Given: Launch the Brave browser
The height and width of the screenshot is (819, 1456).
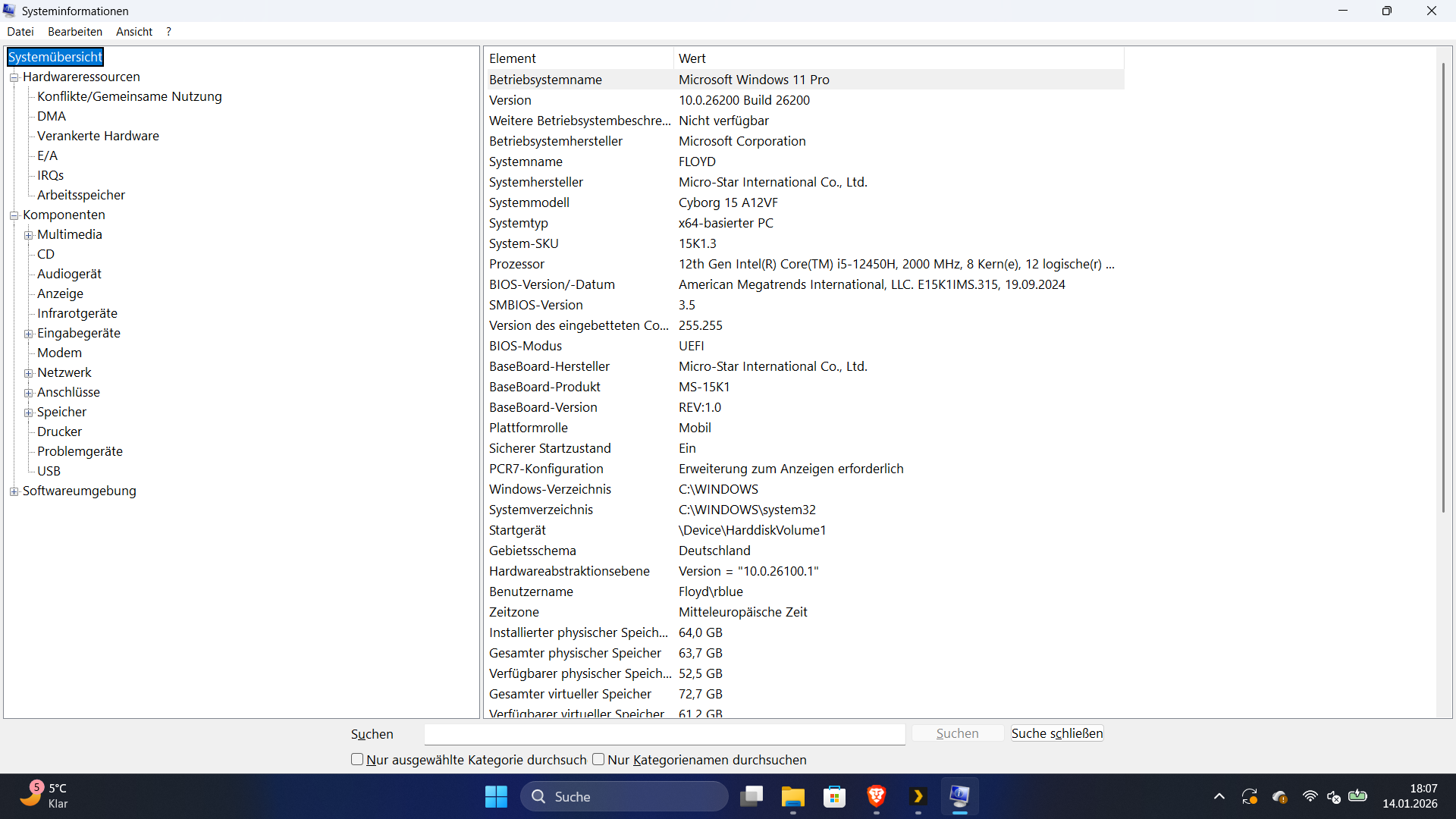Looking at the screenshot, I should click(876, 796).
